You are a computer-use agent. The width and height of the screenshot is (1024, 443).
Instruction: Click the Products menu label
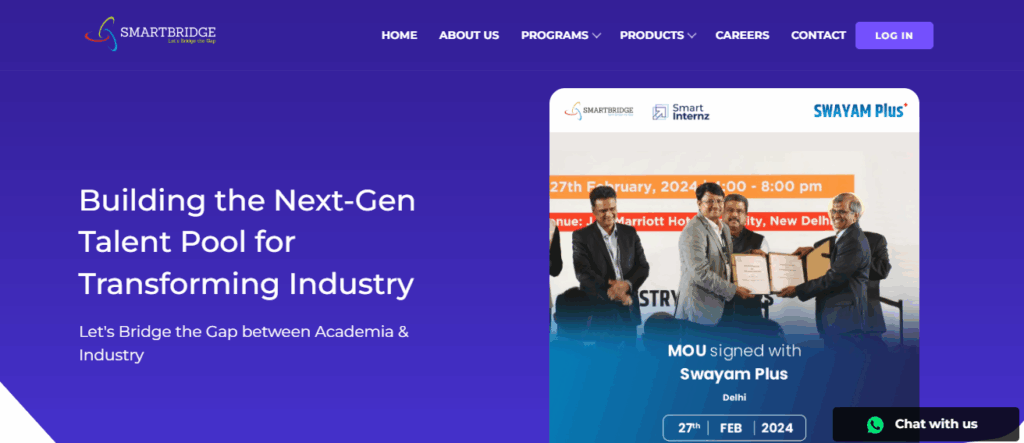(x=652, y=35)
